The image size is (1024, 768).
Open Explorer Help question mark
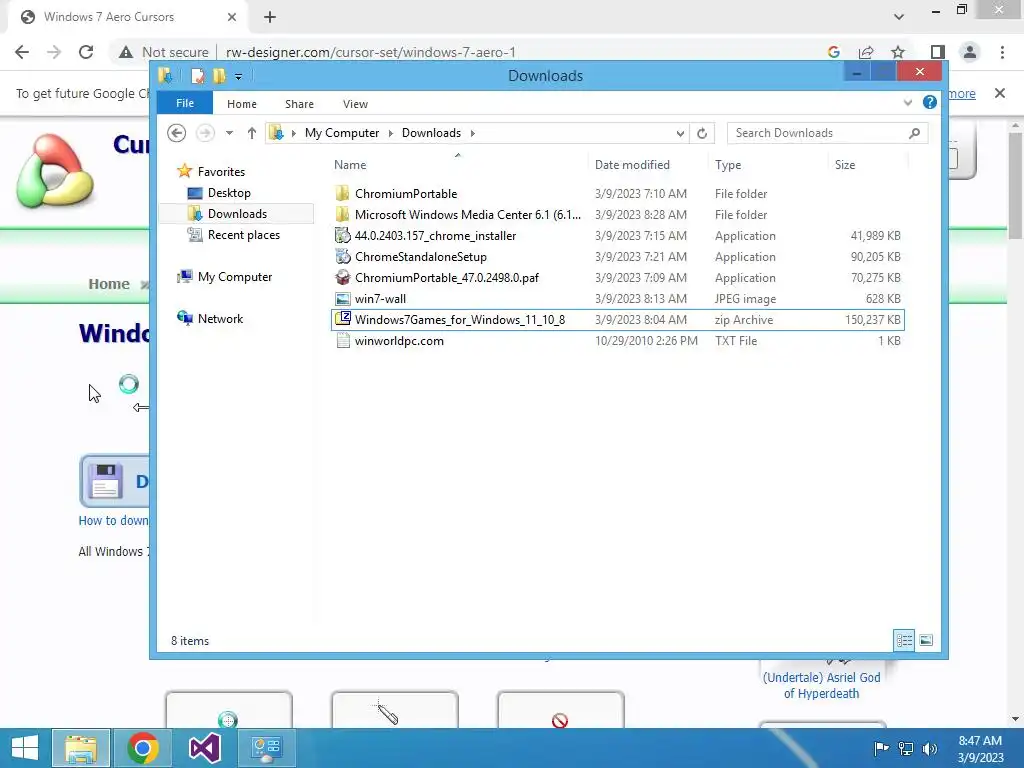929,103
